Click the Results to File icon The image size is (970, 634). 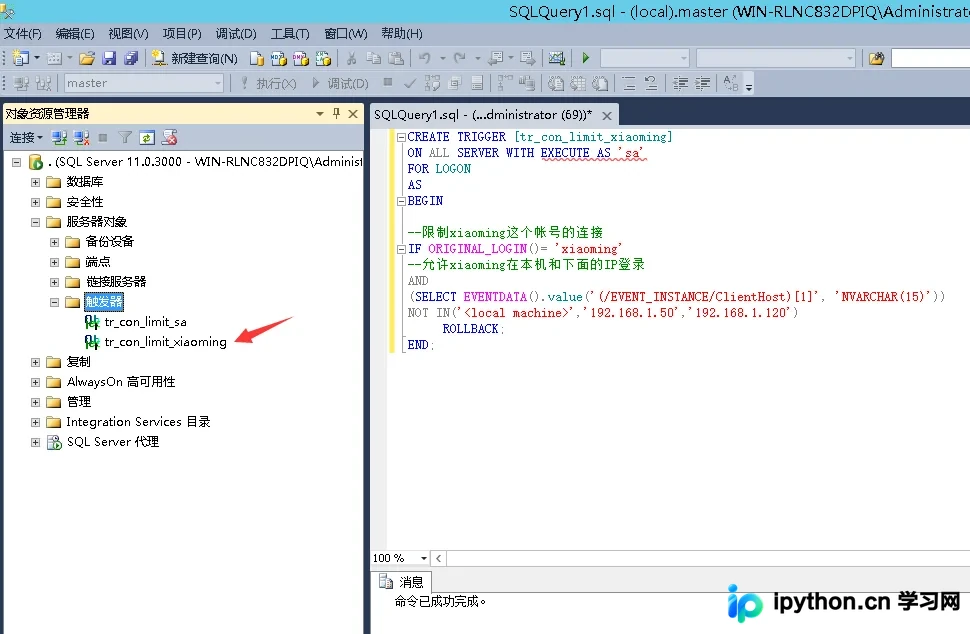click(600, 83)
